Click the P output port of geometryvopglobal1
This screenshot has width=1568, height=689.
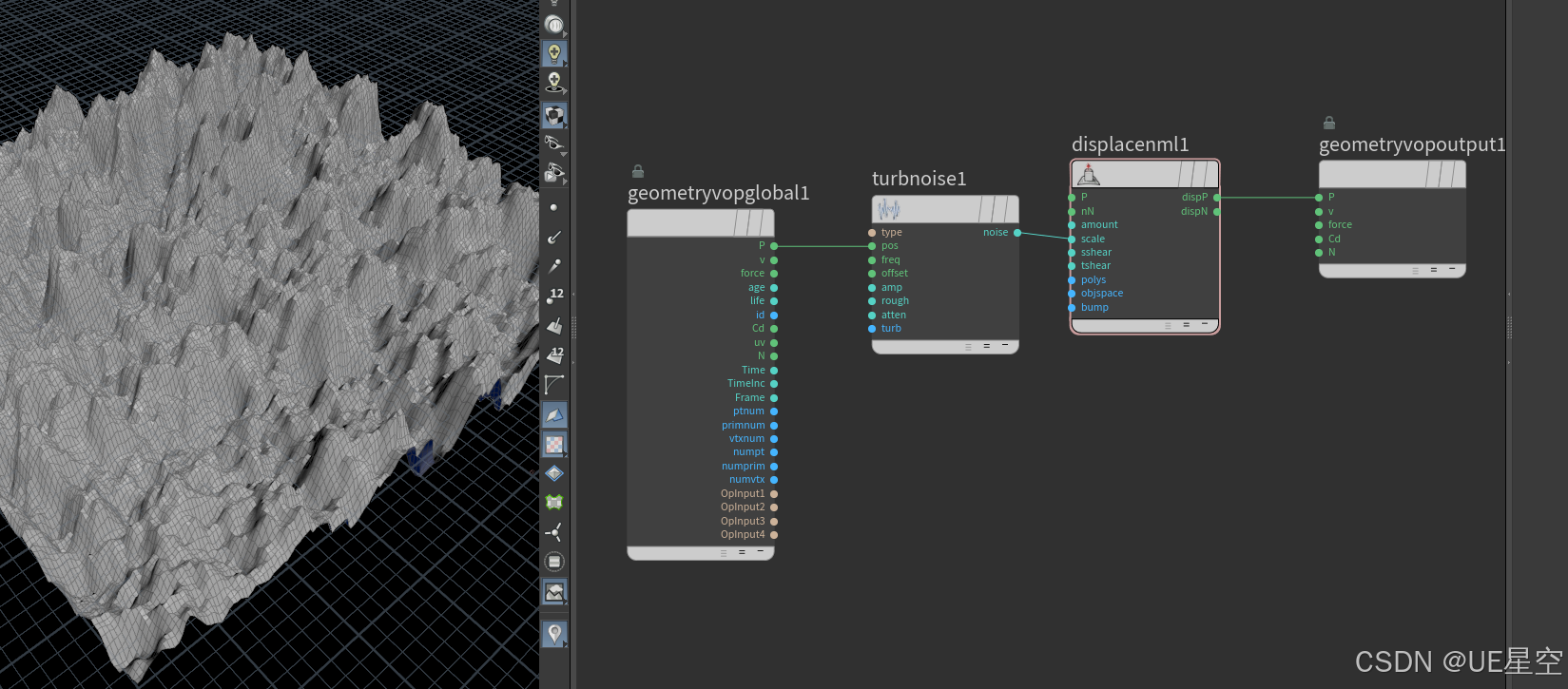pyautogui.click(x=774, y=246)
